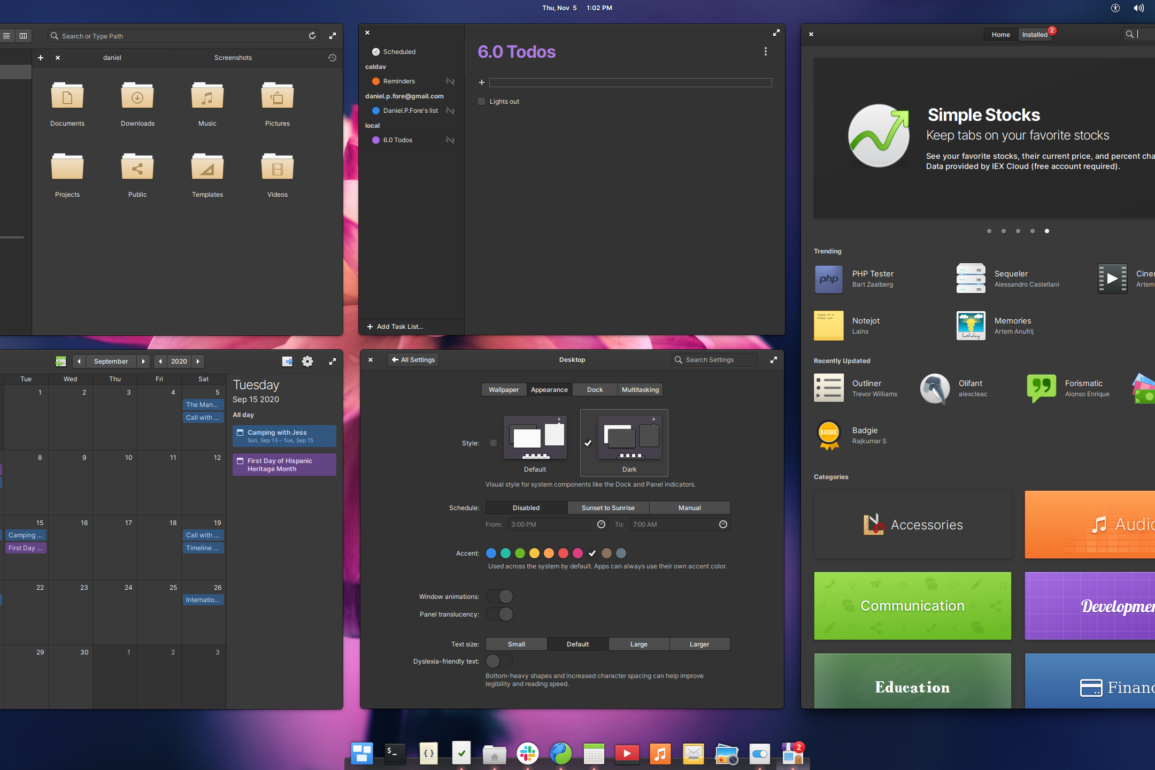Switch to the Wallpaper tab
1155x770 pixels.
pyautogui.click(x=503, y=390)
